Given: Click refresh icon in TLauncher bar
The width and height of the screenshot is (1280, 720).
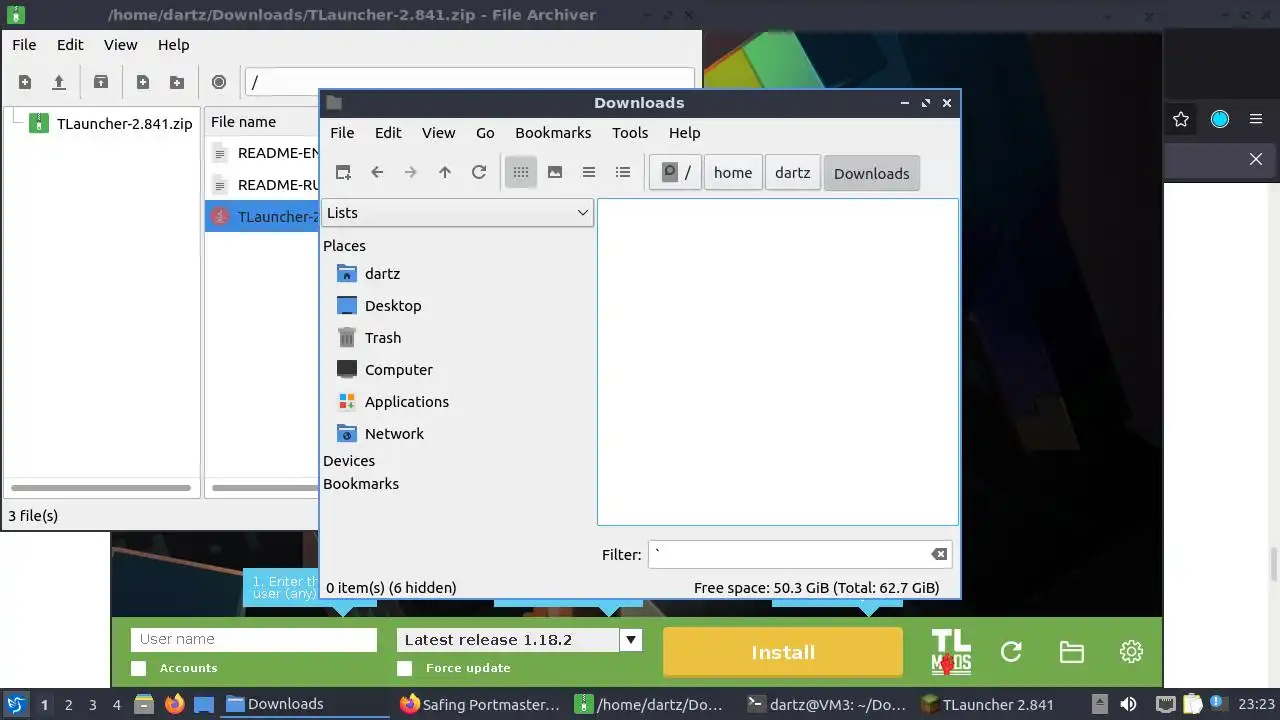Looking at the screenshot, I should point(1011,652).
